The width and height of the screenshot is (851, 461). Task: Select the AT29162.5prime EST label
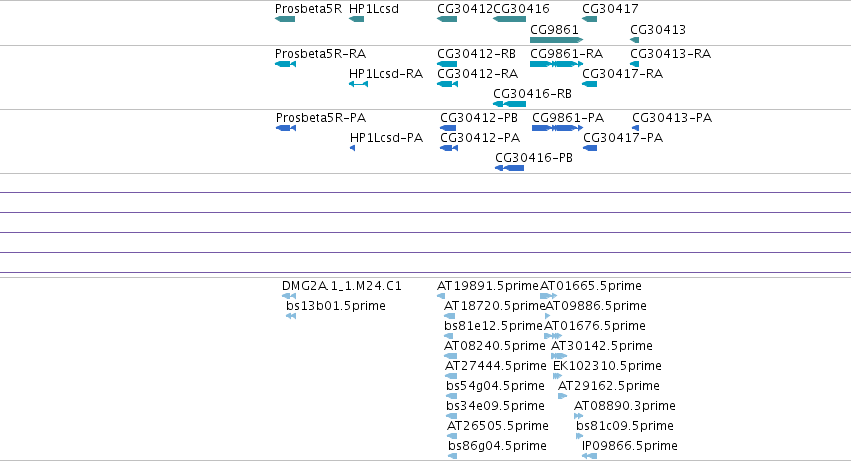(609, 386)
